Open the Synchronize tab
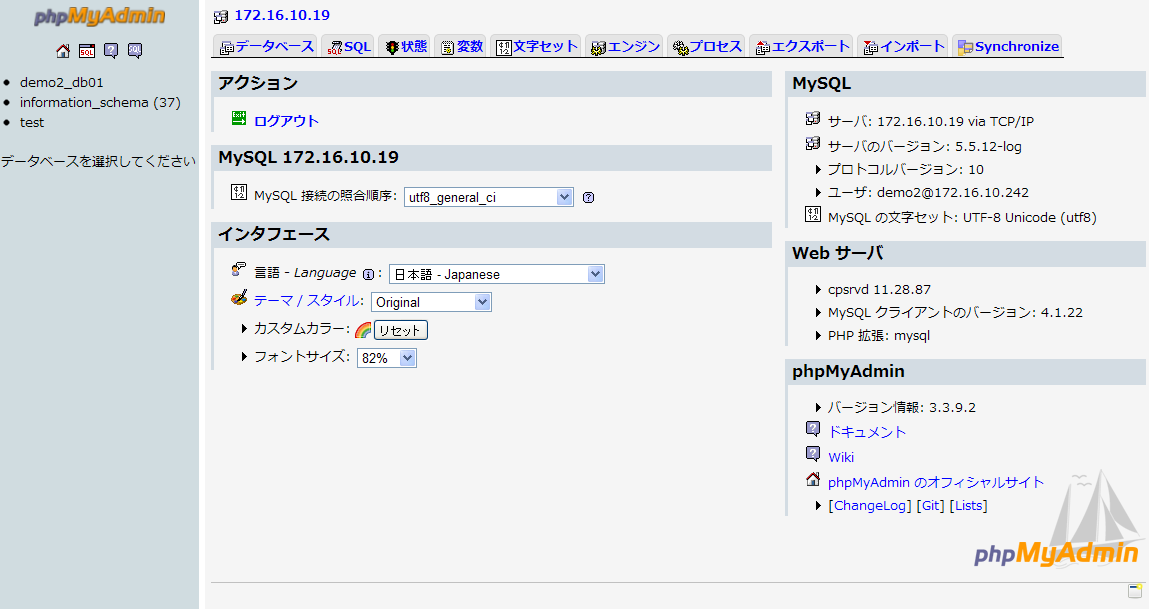 (x=1007, y=46)
